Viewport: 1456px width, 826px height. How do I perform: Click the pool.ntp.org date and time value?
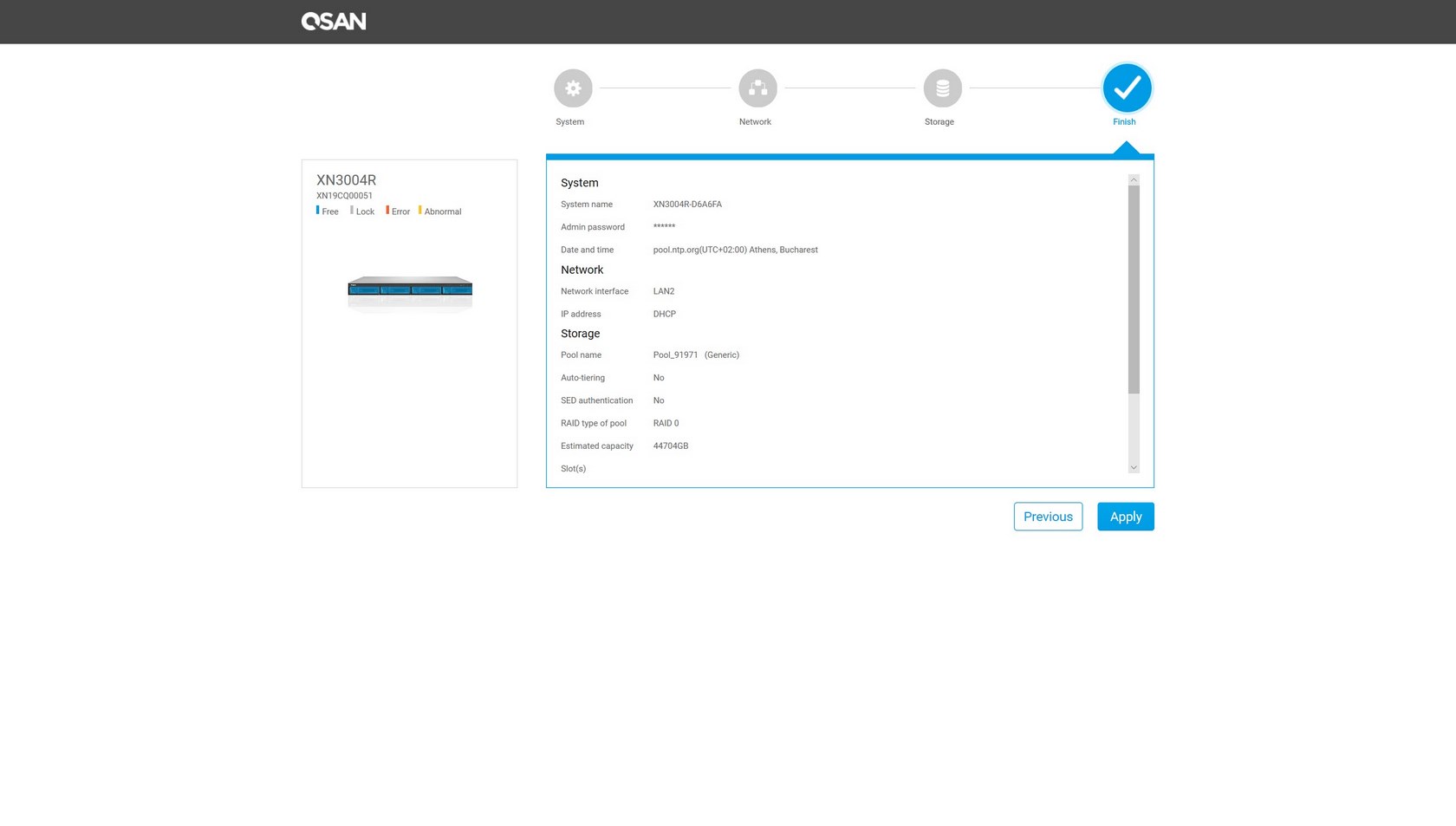(735, 250)
